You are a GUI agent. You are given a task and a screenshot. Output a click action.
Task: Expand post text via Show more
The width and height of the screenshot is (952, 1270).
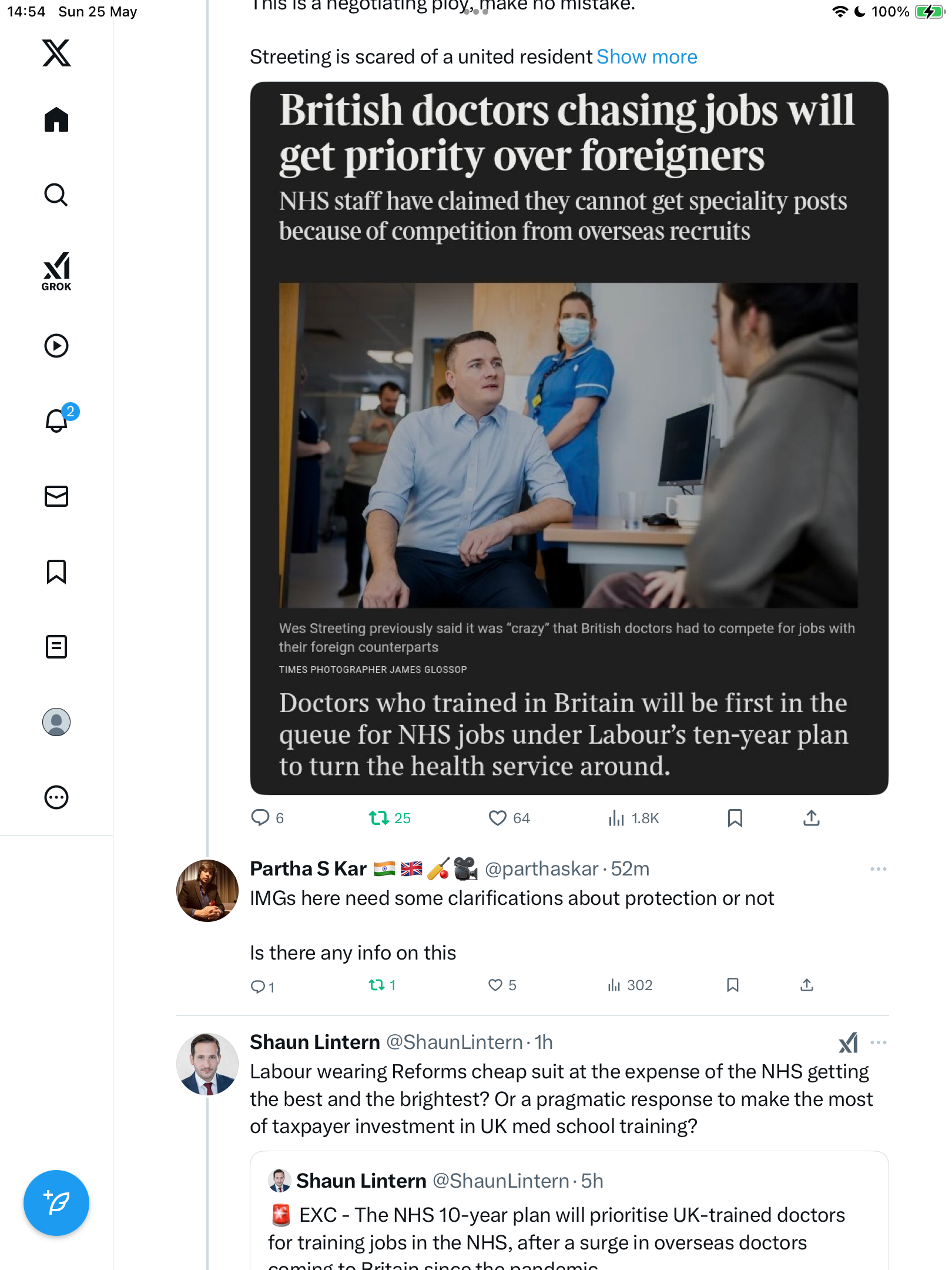(x=646, y=56)
